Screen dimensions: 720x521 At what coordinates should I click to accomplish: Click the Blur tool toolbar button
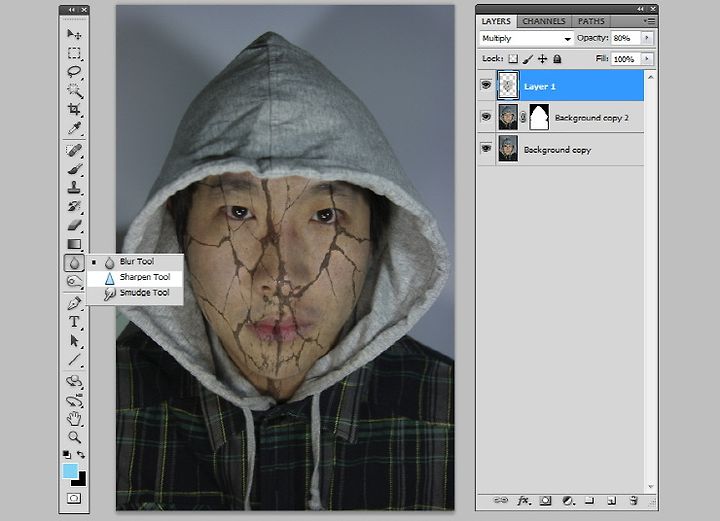tap(74, 263)
